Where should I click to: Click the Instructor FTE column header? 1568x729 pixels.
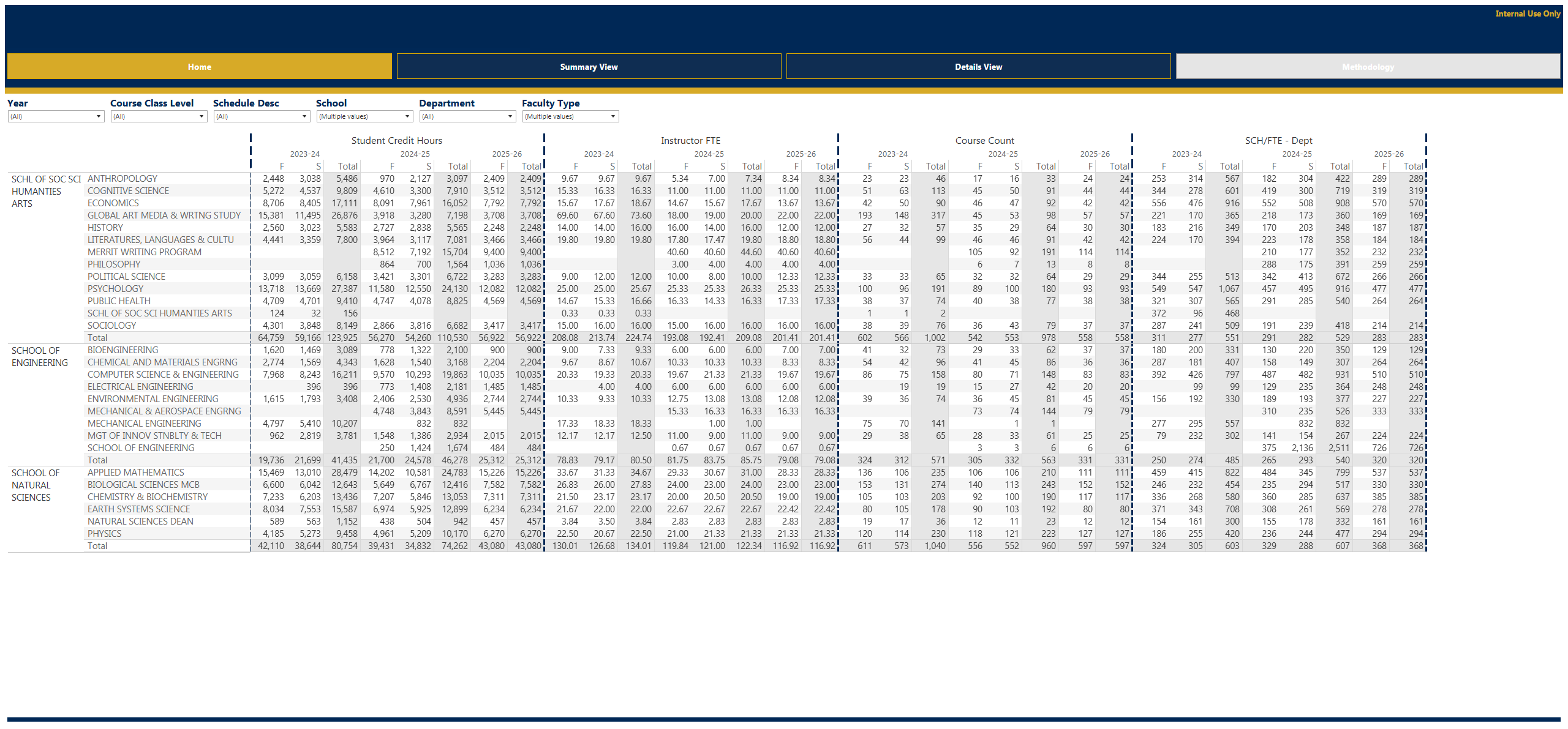click(x=690, y=141)
